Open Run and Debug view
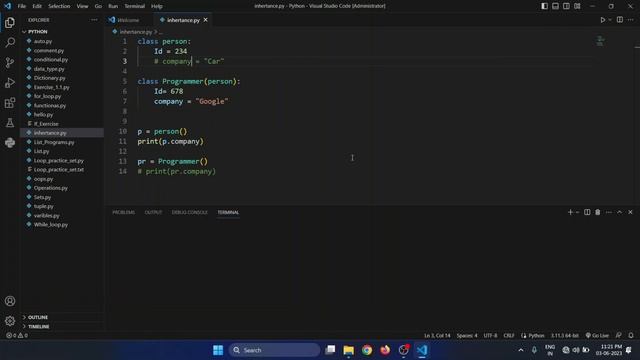Viewport: 640px width, 360px height. 10,82
